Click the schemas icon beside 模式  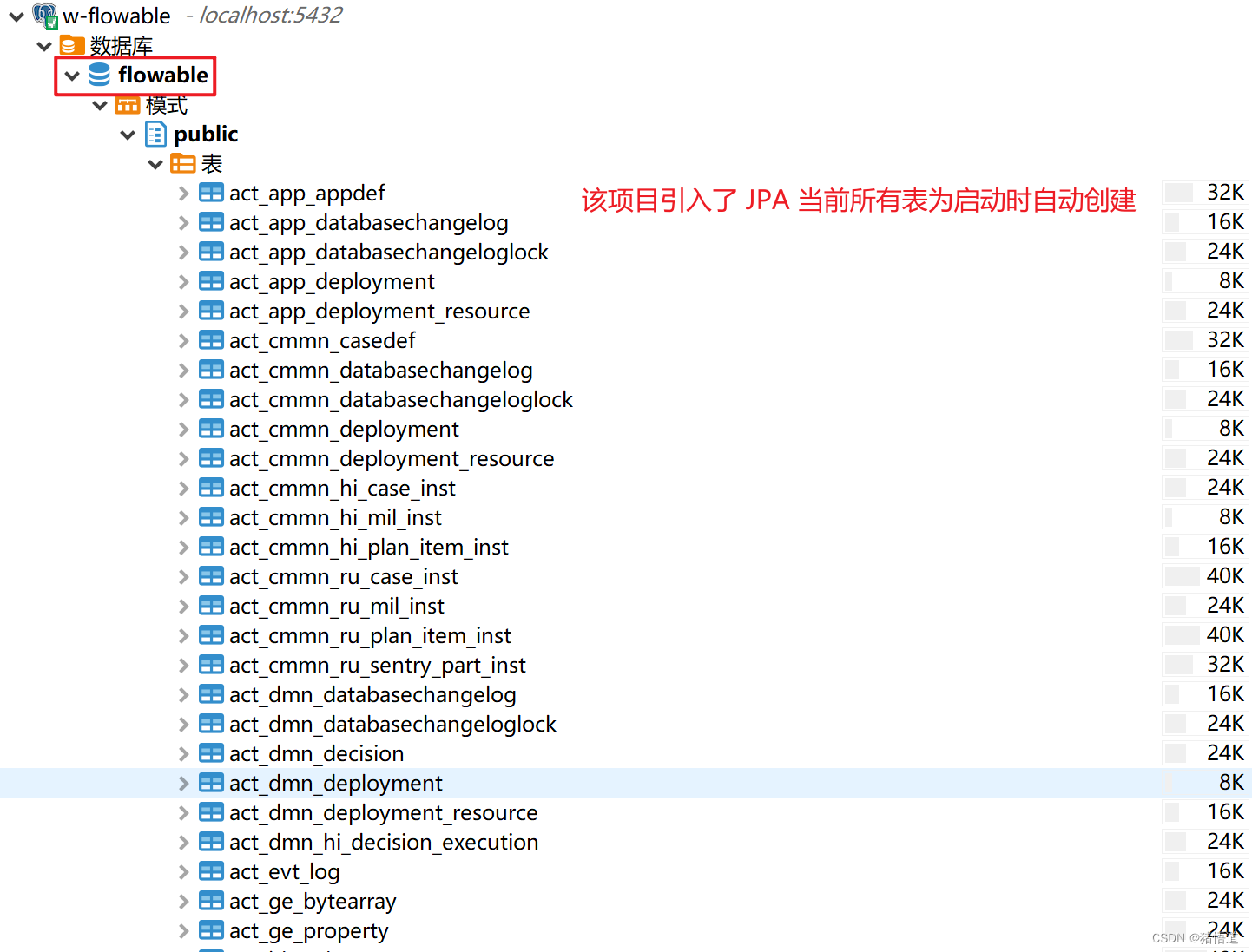128,105
